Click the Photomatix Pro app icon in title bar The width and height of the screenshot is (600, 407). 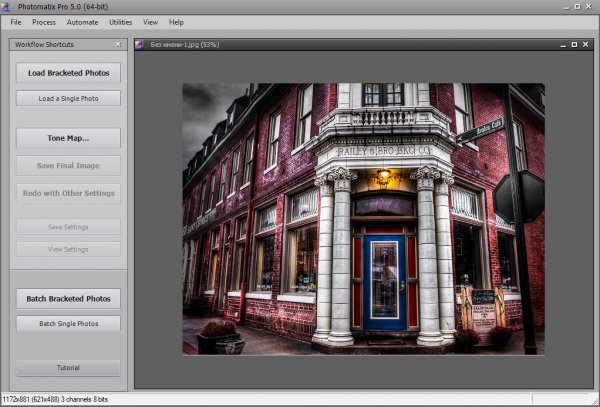5,7
